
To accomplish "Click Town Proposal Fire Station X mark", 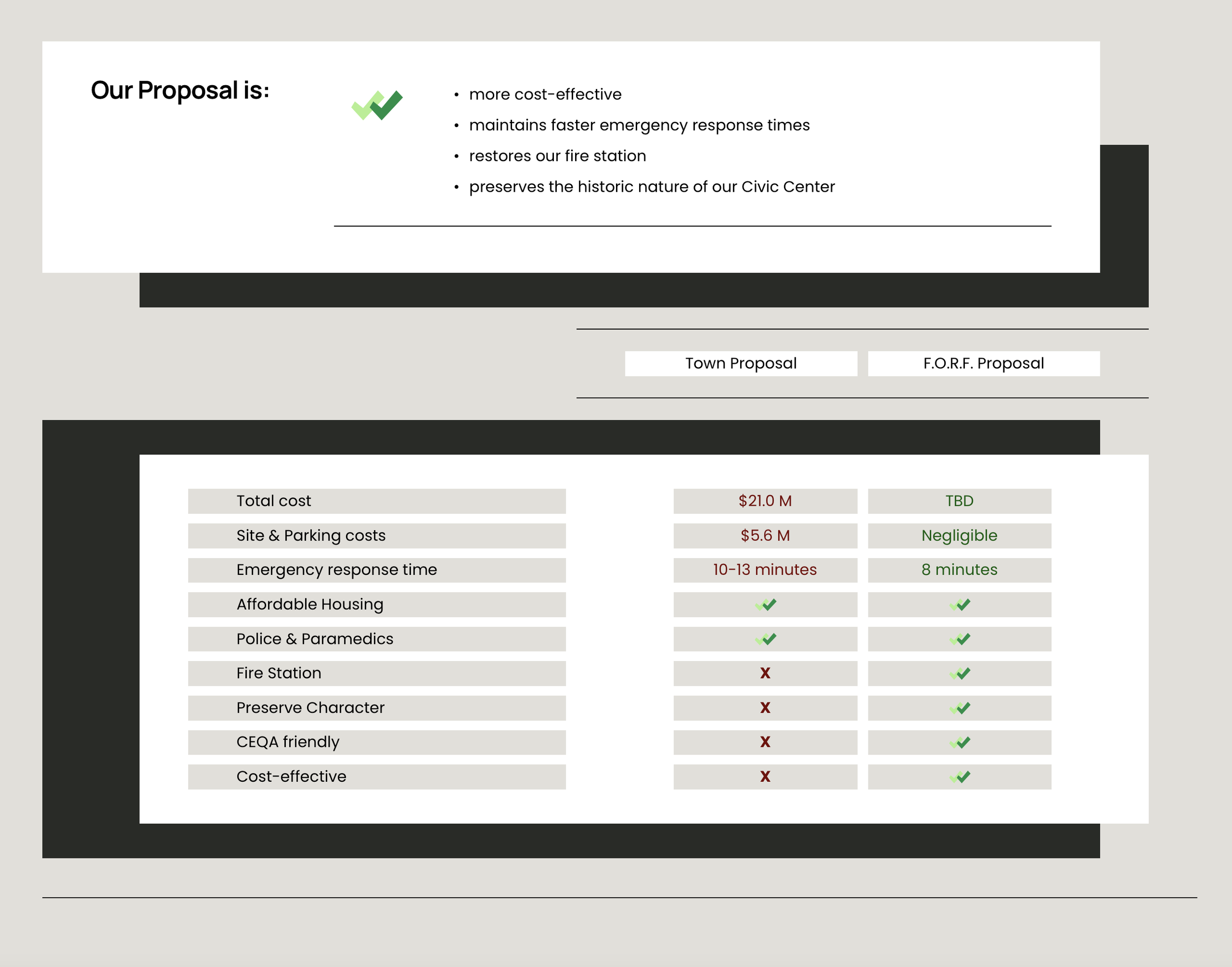I will click(765, 673).
